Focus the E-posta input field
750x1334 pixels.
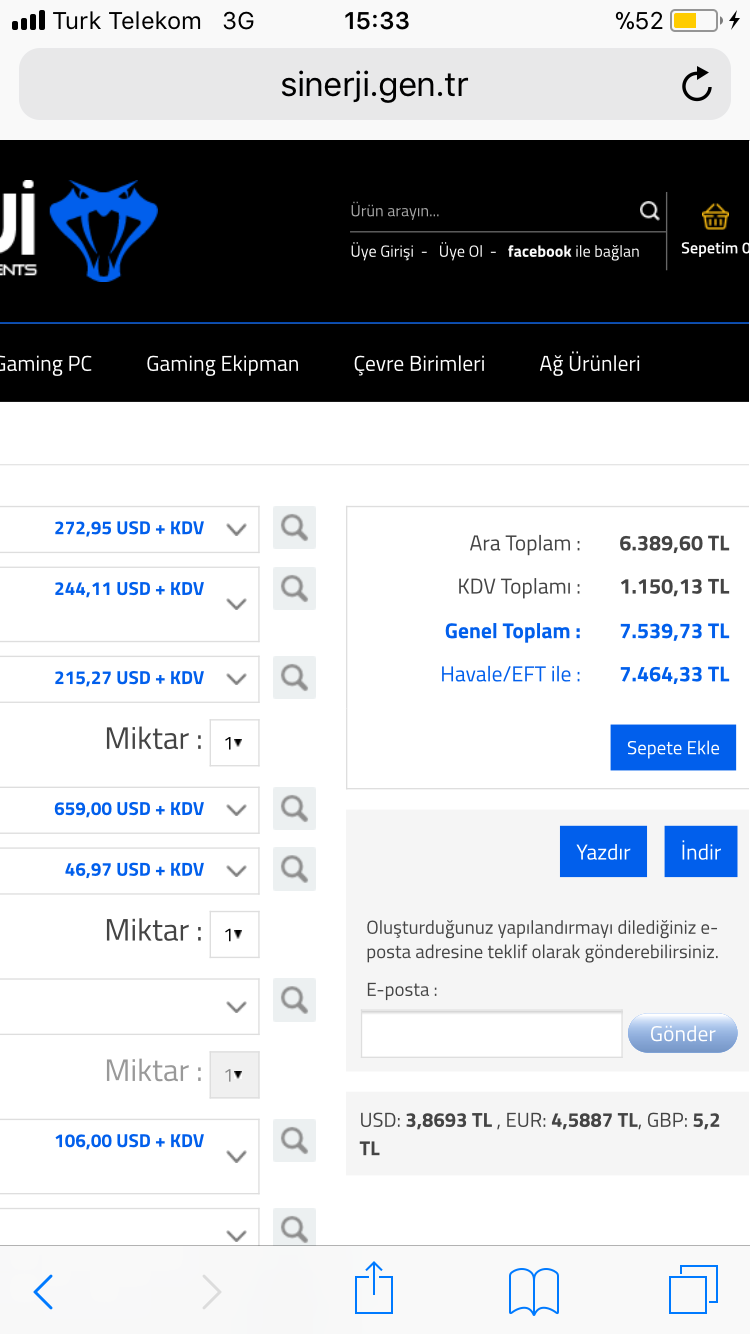(491, 1034)
